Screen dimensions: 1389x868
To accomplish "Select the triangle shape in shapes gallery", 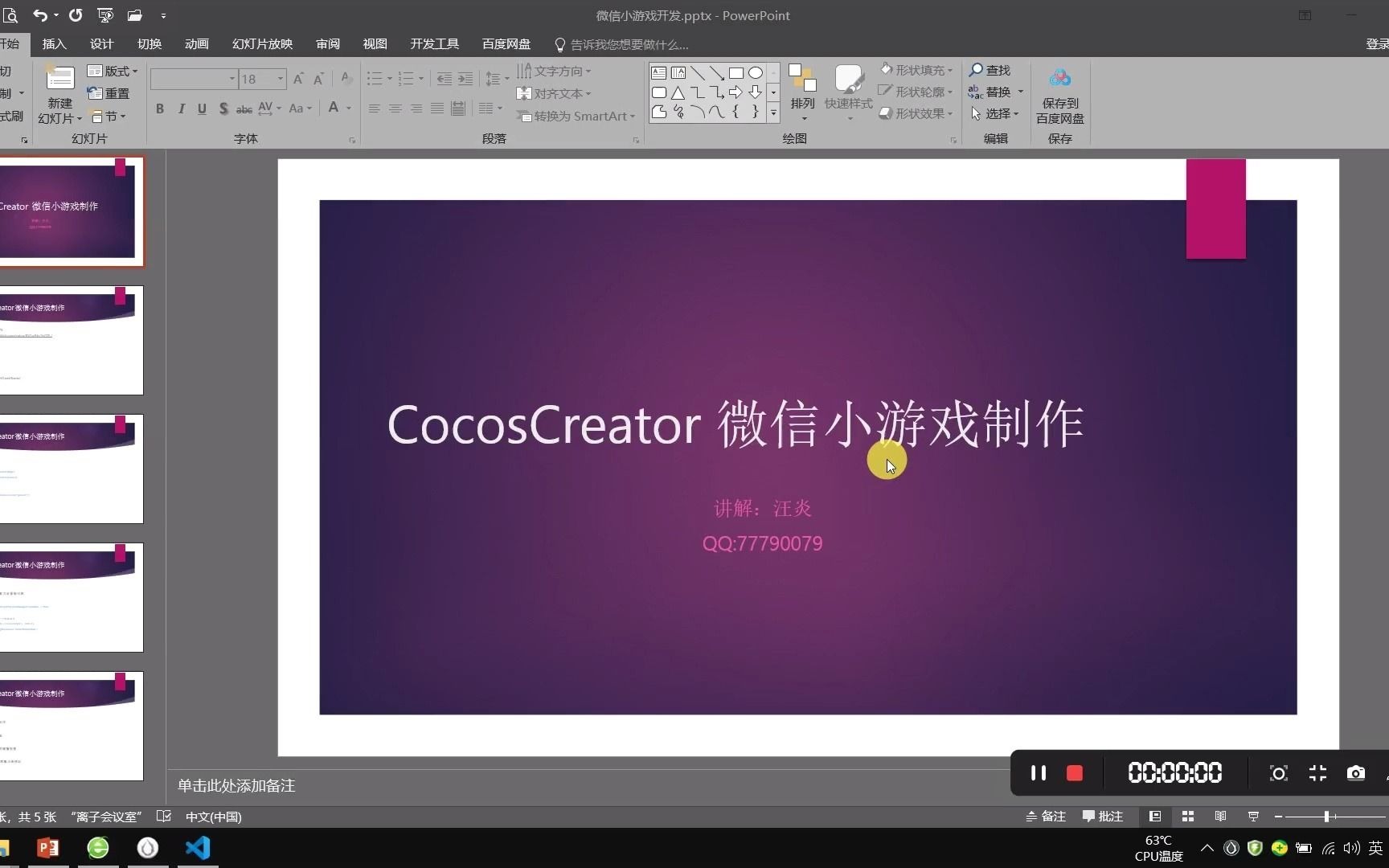I will point(678,92).
